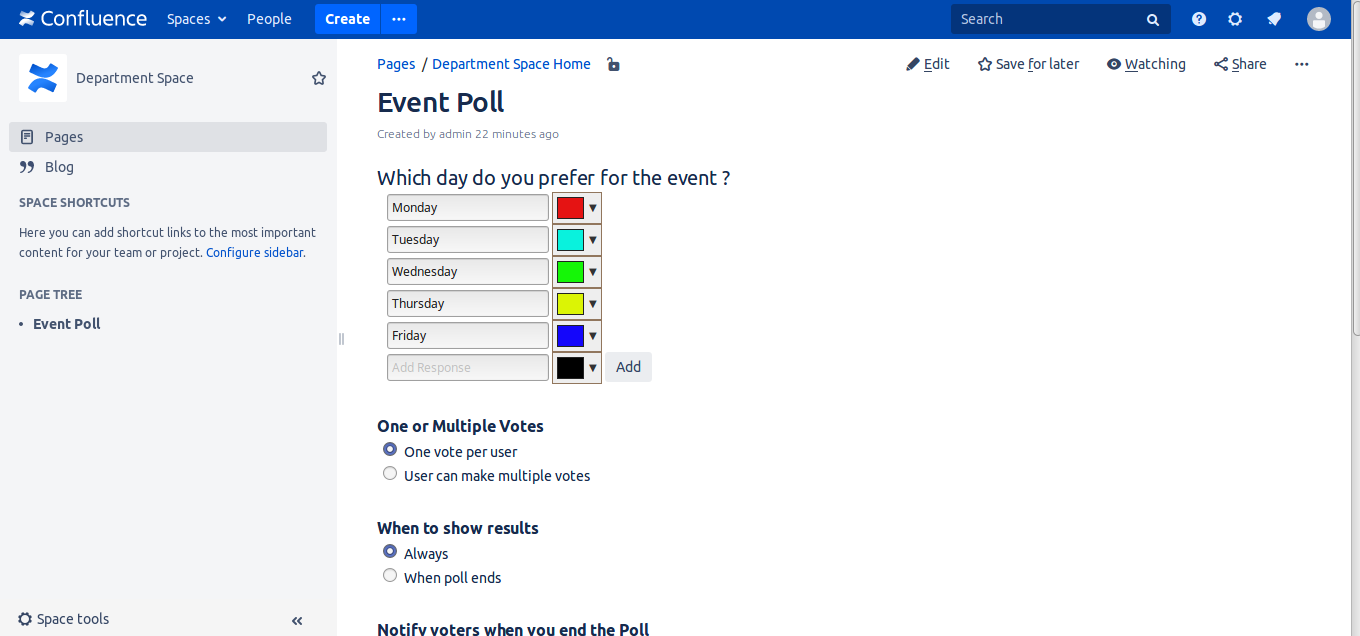This screenshot has height=636, width=1360.
Task: Open the People menu item
Action: (x=269, y=19)
